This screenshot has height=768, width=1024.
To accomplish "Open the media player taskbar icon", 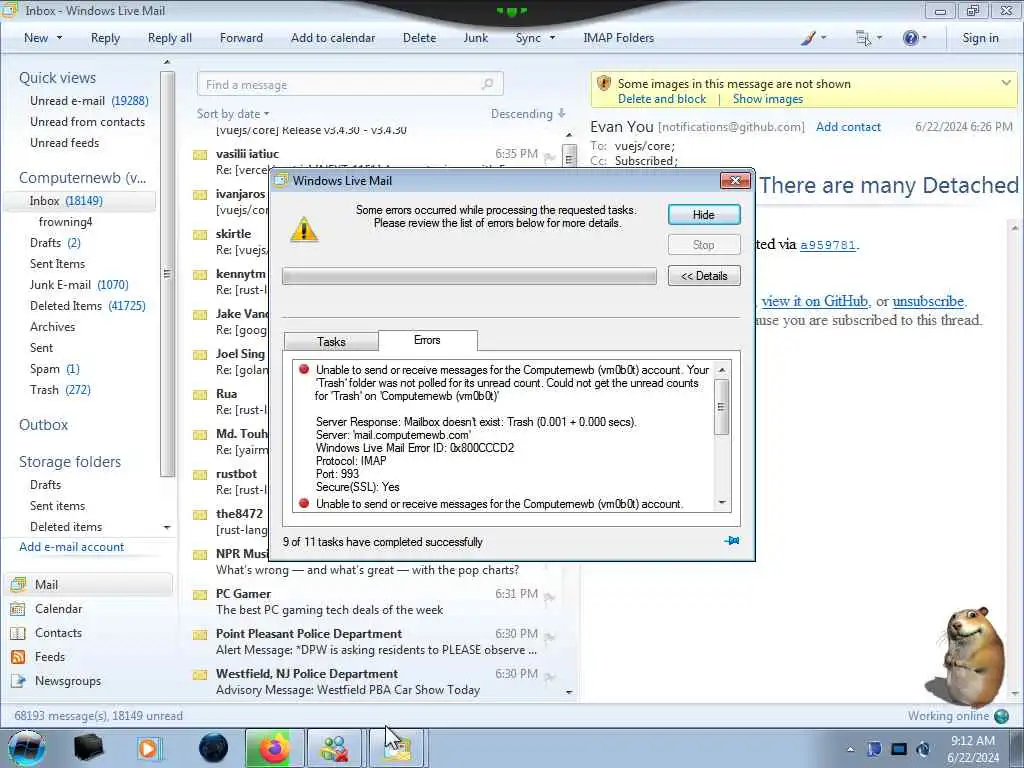I will point(148,748).
